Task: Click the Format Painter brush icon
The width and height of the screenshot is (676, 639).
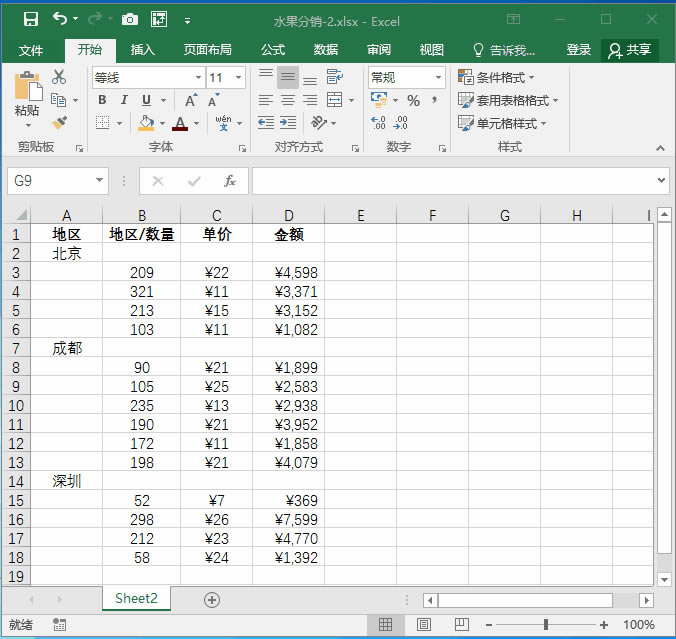Action: tap(58, 123)
